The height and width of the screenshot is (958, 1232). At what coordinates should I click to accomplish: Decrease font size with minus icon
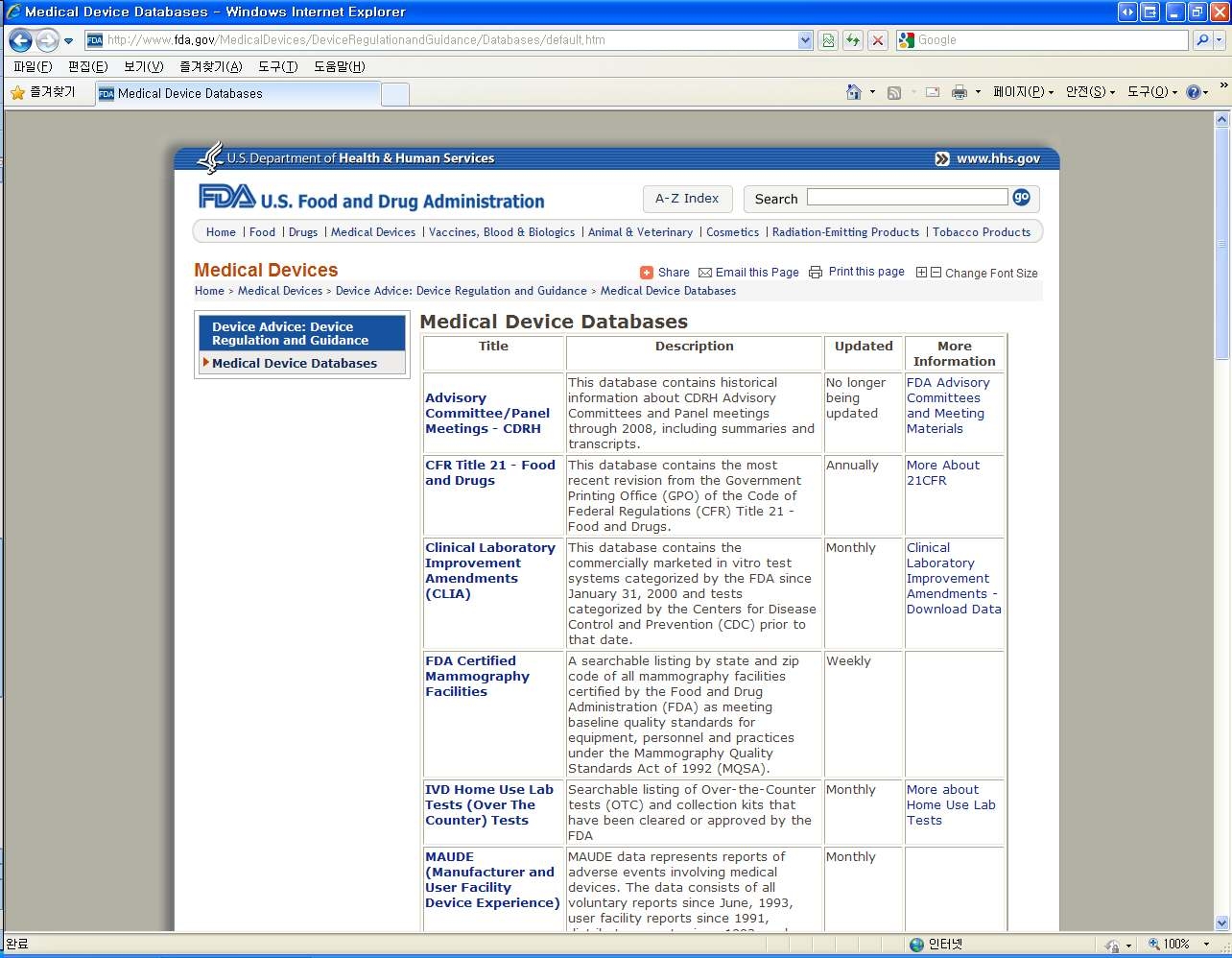[x=936, y=273]
